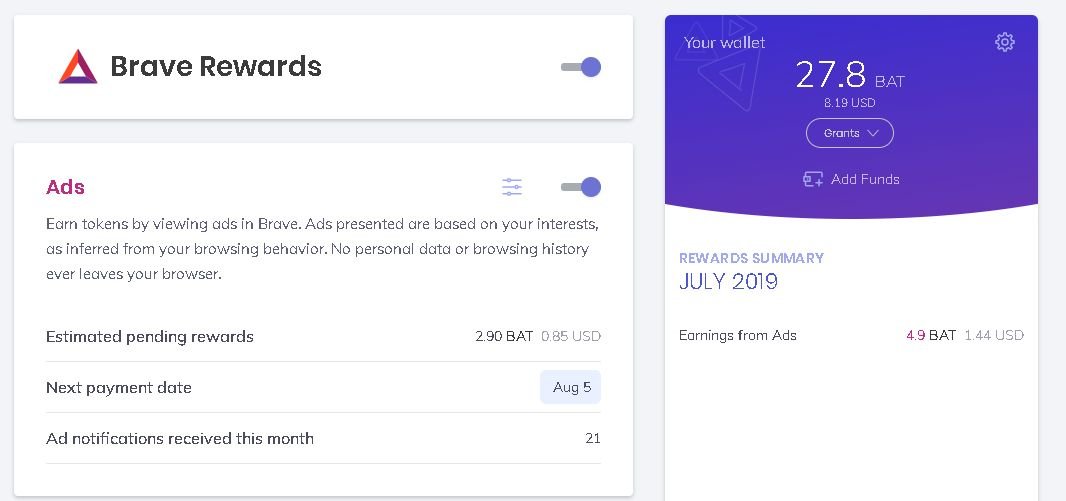Click the Add Funds link

(x=851, y=179)
